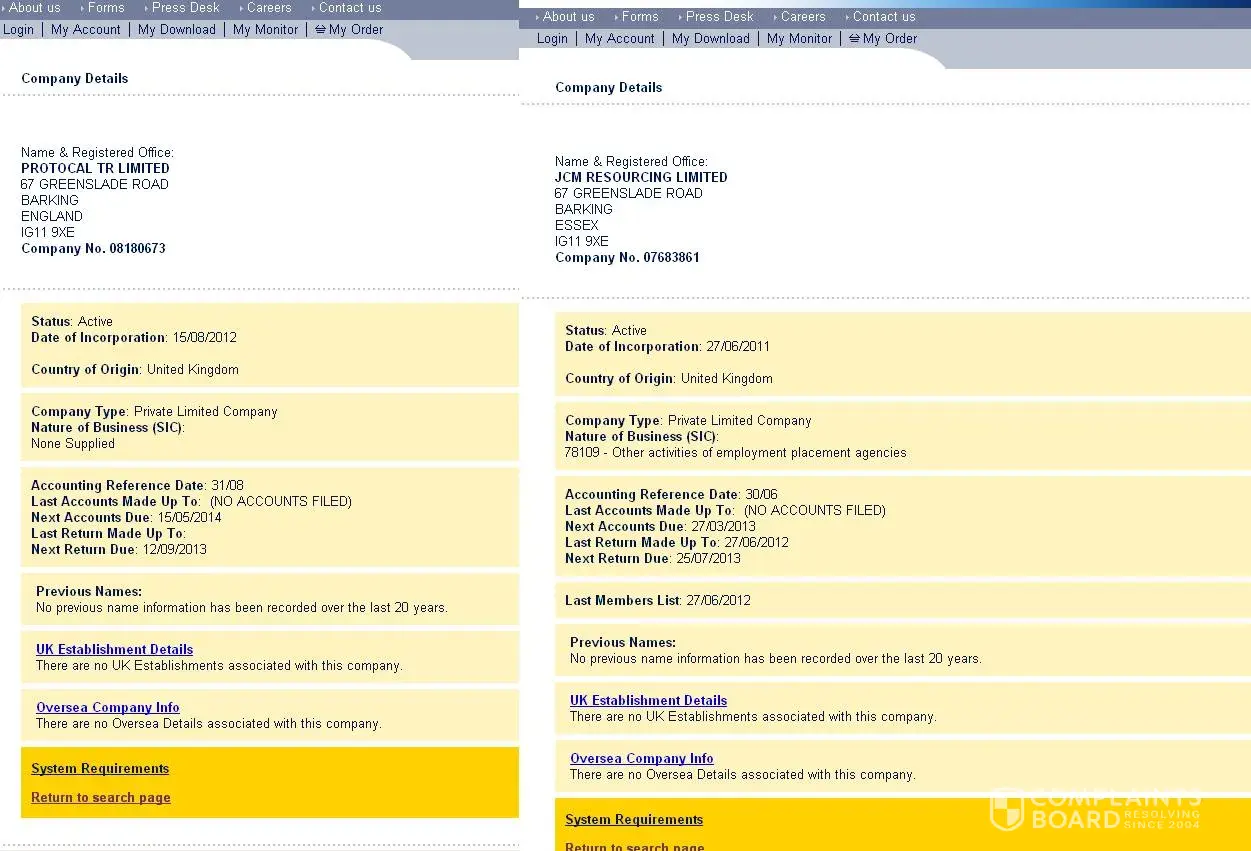The height and width of the screenshot is (851, 1251).
Task: Select Company No. 08180673 text
Action: (93, 249)
